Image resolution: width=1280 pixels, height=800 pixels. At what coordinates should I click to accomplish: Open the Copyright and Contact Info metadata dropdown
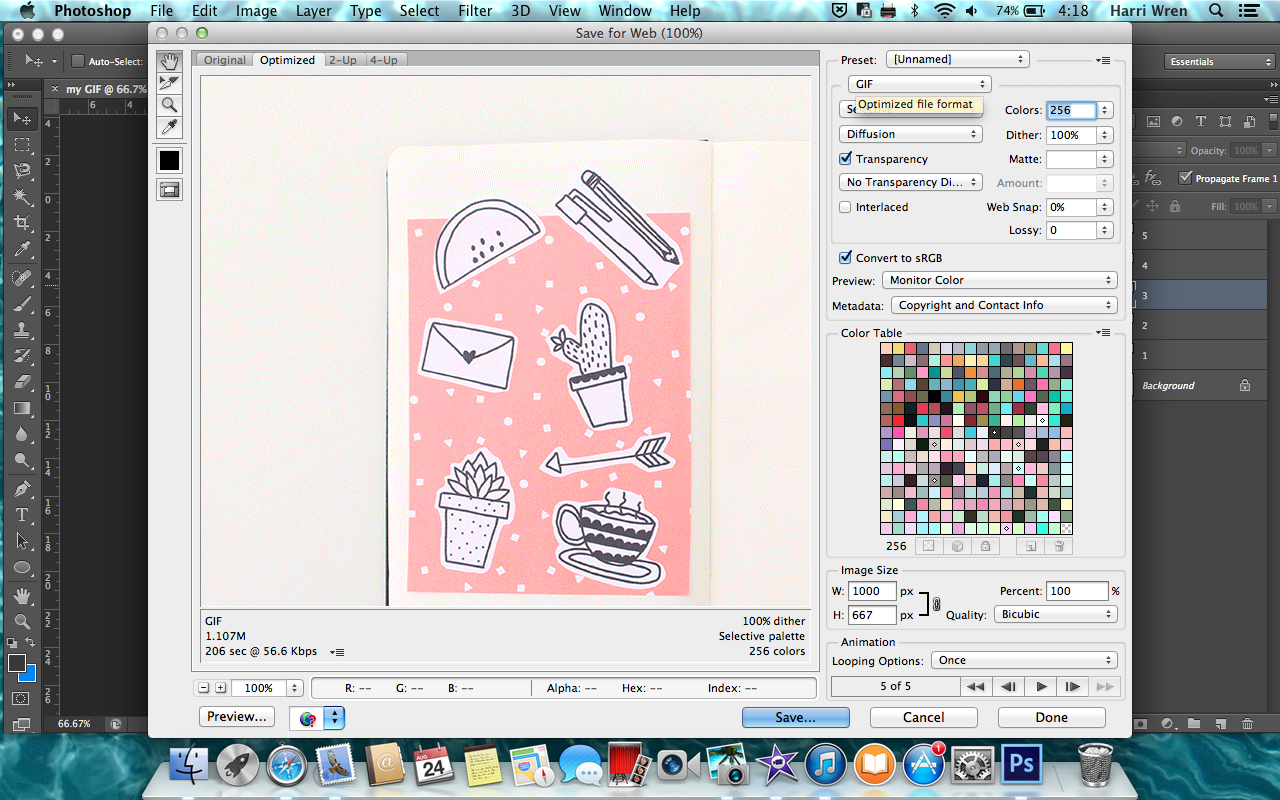[1004, 305]
